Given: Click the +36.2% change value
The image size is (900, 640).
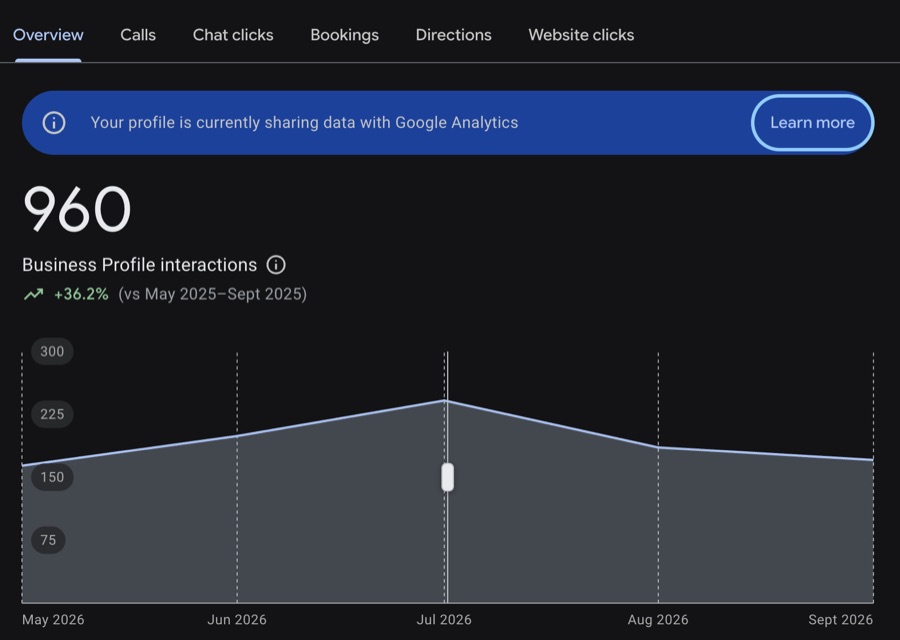Looking at the screenshot, I should point(81,294).
